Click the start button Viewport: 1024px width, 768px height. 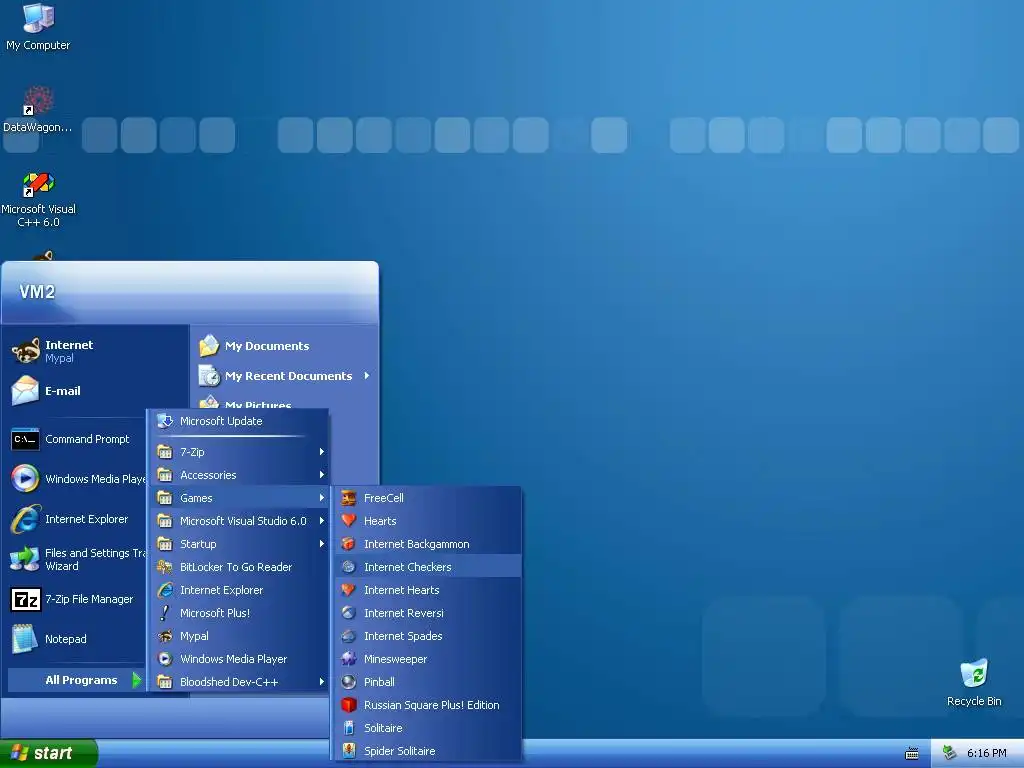pos(49,753)
